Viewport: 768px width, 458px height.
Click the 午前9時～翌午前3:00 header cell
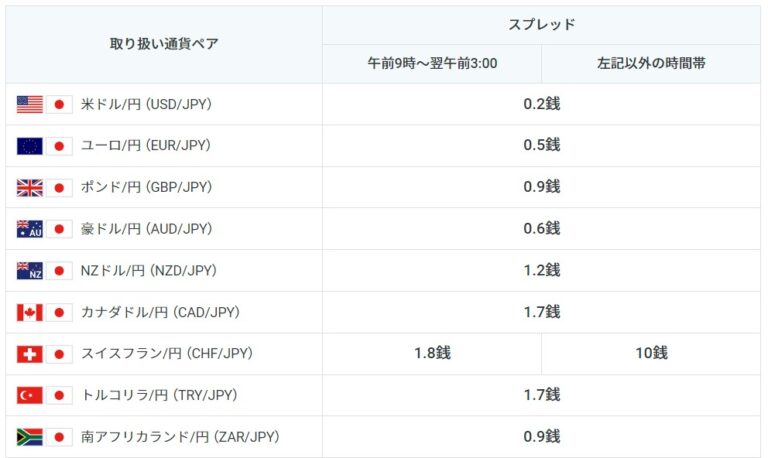pyautogui.click(x=432, y=64)
